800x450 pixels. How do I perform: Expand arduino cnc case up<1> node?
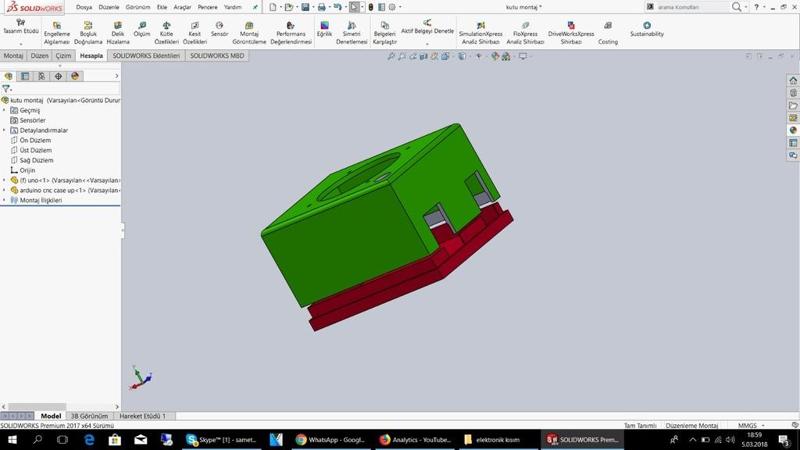tap(4, 190)
